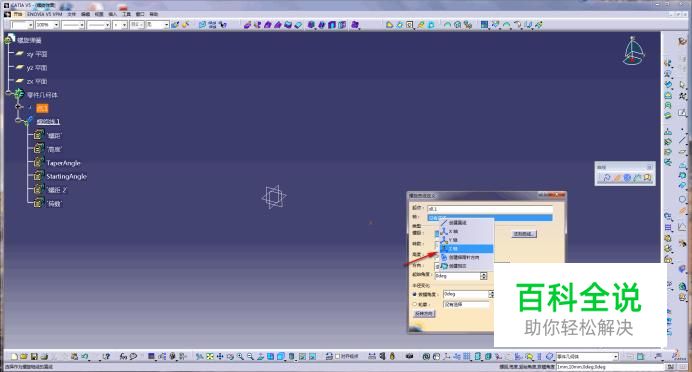Select TaperAngle parameter in the tree
692x372 pixels.
click(x=64, y=163)
